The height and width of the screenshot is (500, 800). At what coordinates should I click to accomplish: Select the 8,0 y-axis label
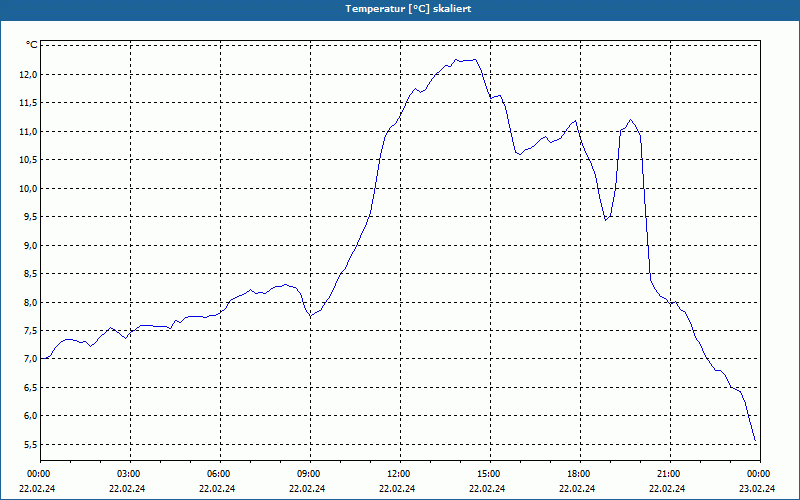tap(31, 303)
